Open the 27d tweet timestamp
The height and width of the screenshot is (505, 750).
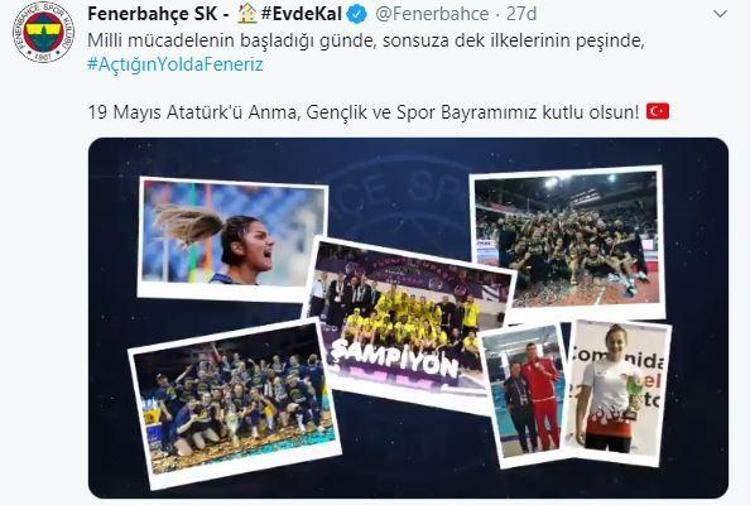(521, 14)
